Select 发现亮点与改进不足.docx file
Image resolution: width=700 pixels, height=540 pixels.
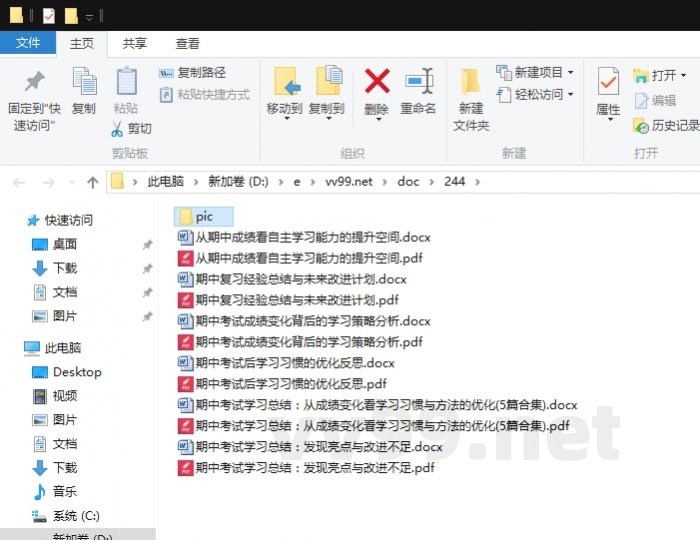(310, 447)
